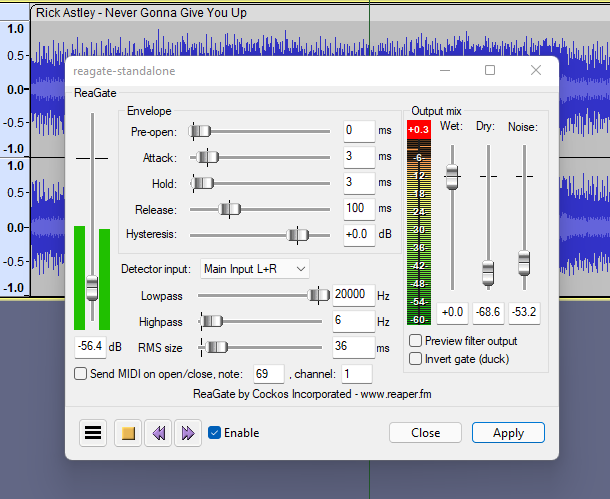Click the Apply button

pos(508,432)
